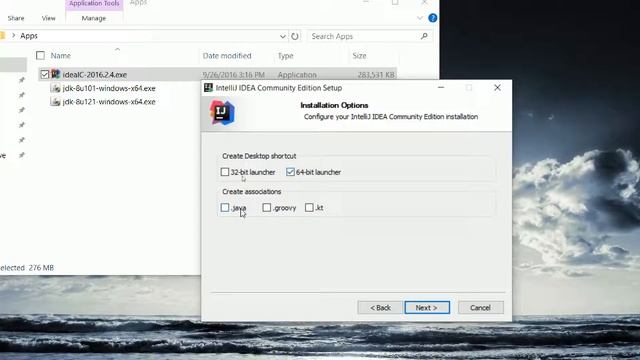Viewport: 640px width, 360px height.
Task: Minimize the IntelliJ setup window
Action: click(x=441, y=87)
